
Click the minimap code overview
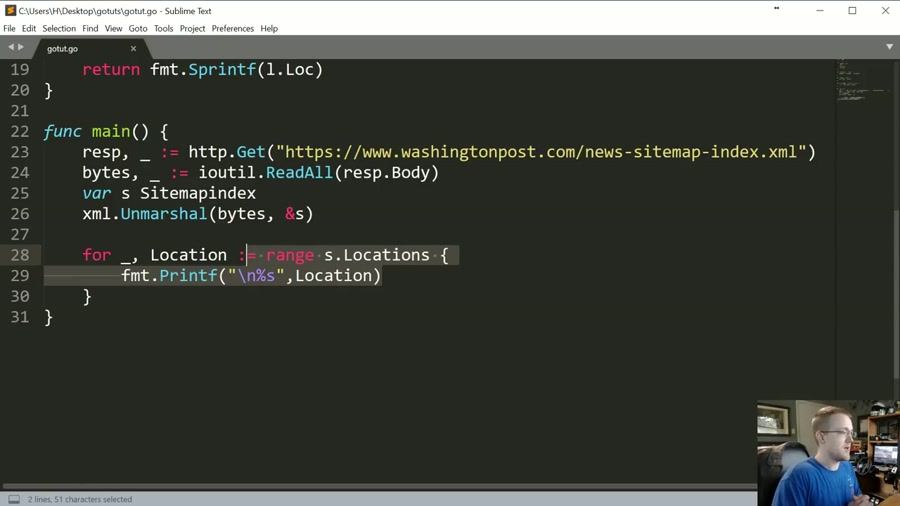pyautogui.click(x=861, y=80)
